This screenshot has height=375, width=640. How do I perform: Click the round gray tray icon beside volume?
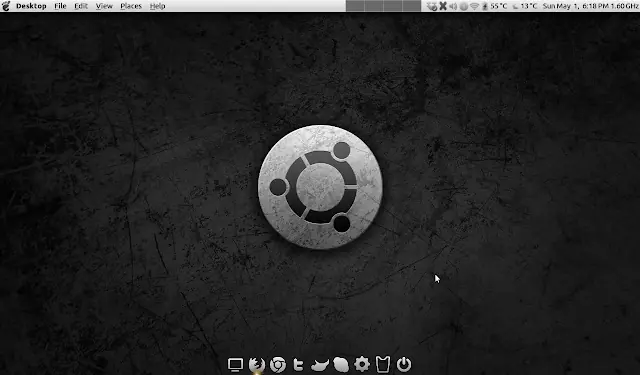pos(464,6)
